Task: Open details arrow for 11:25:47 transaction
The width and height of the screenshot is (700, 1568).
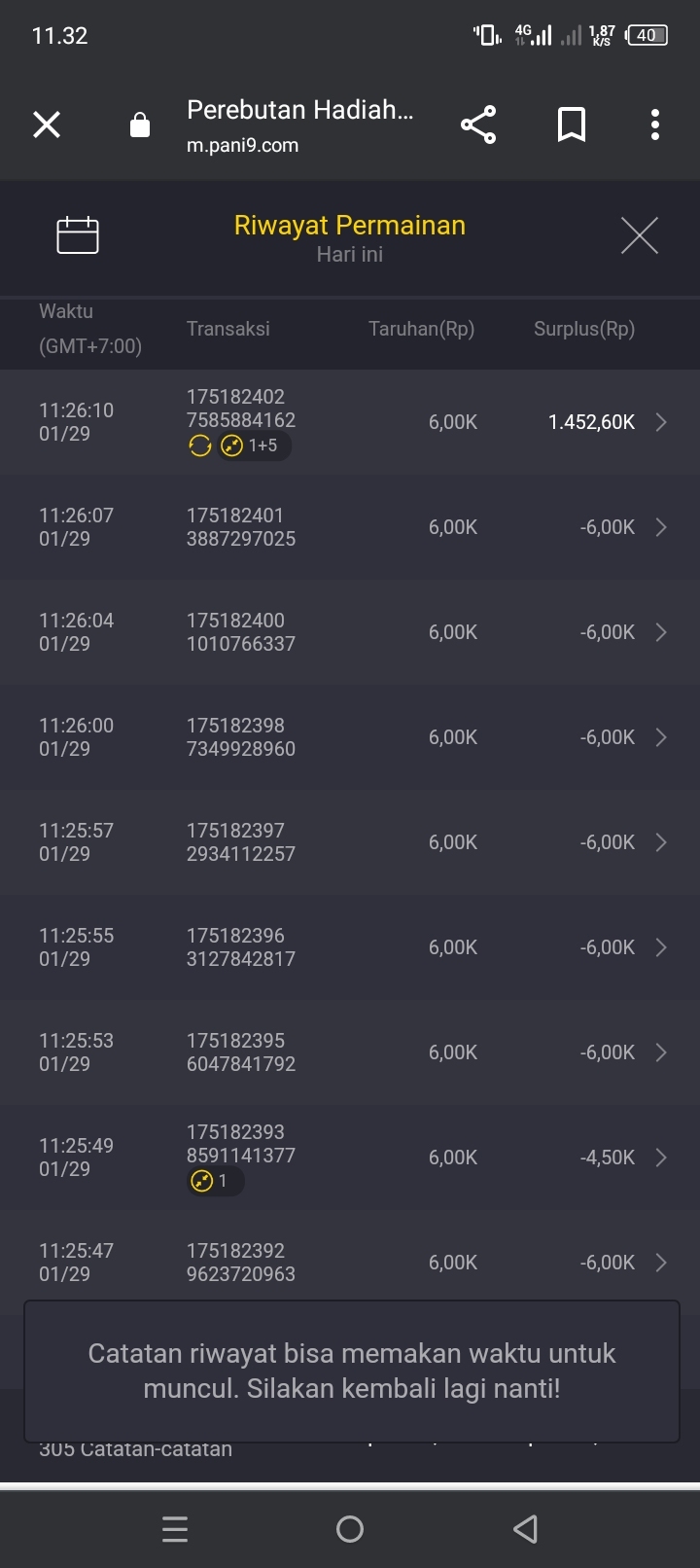Action: point(661,1263)
